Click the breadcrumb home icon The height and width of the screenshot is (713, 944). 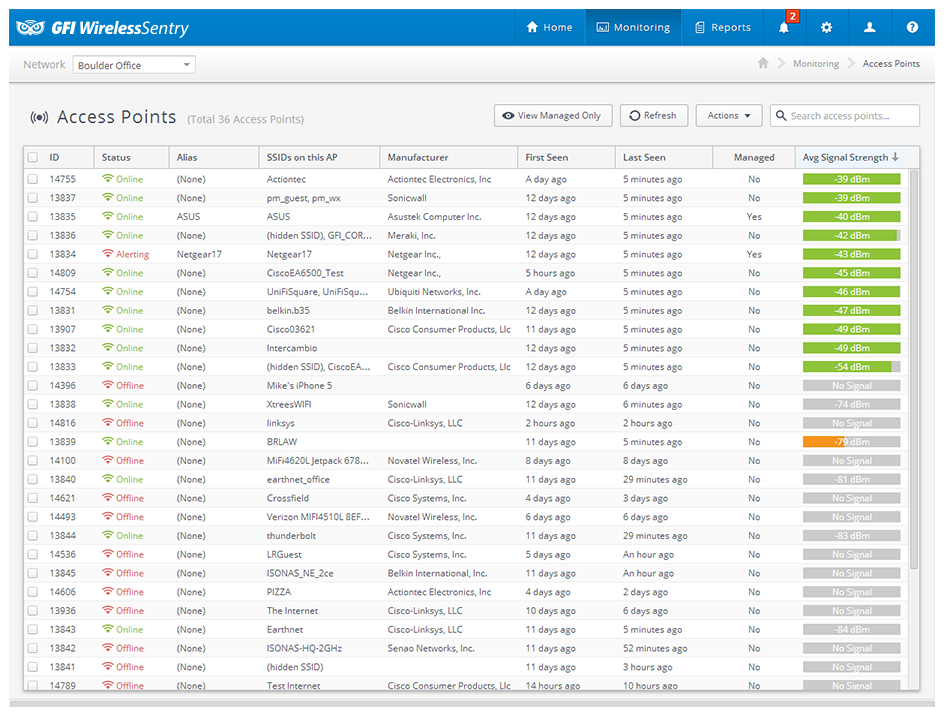763,63
